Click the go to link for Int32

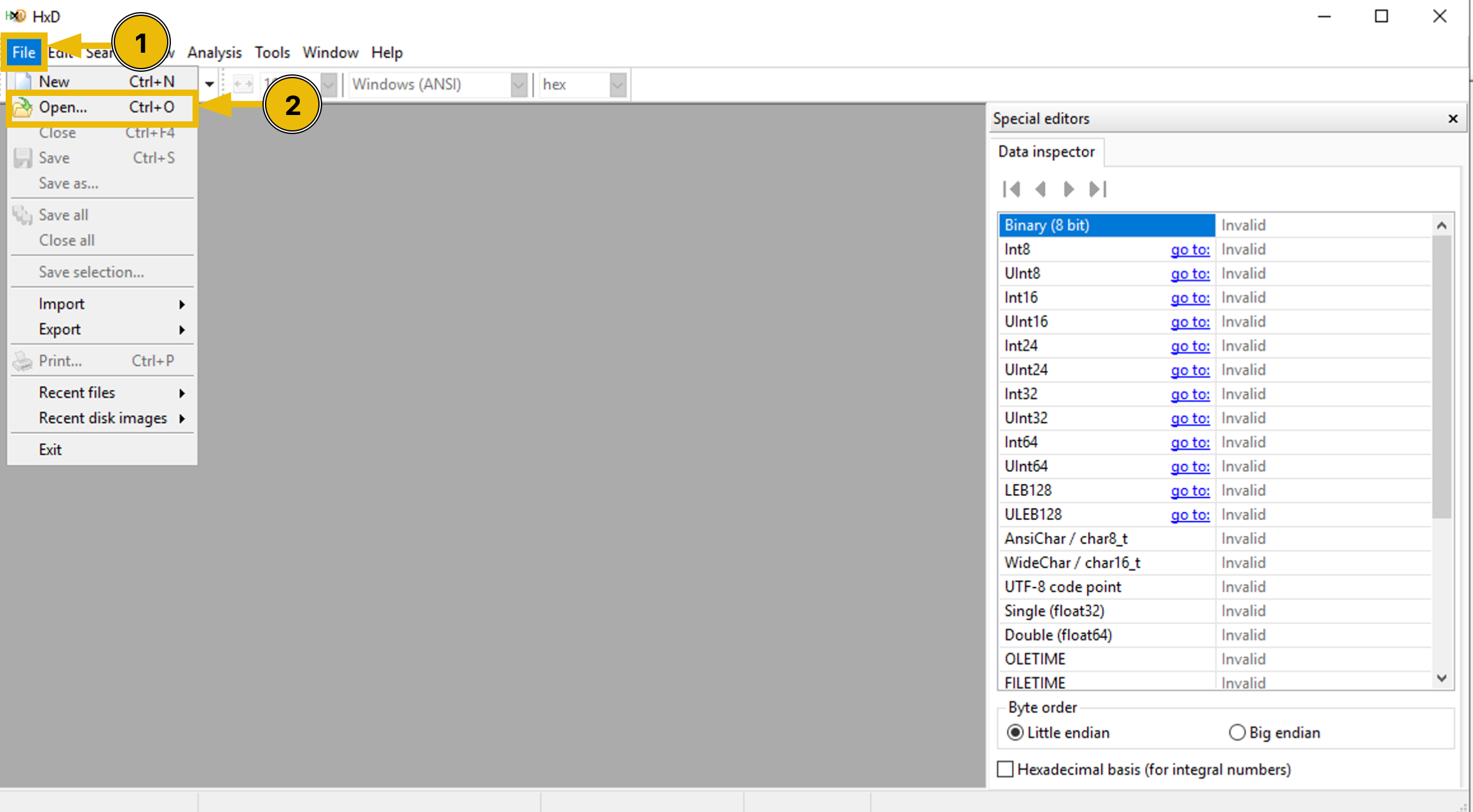(x=1190, y=395)
